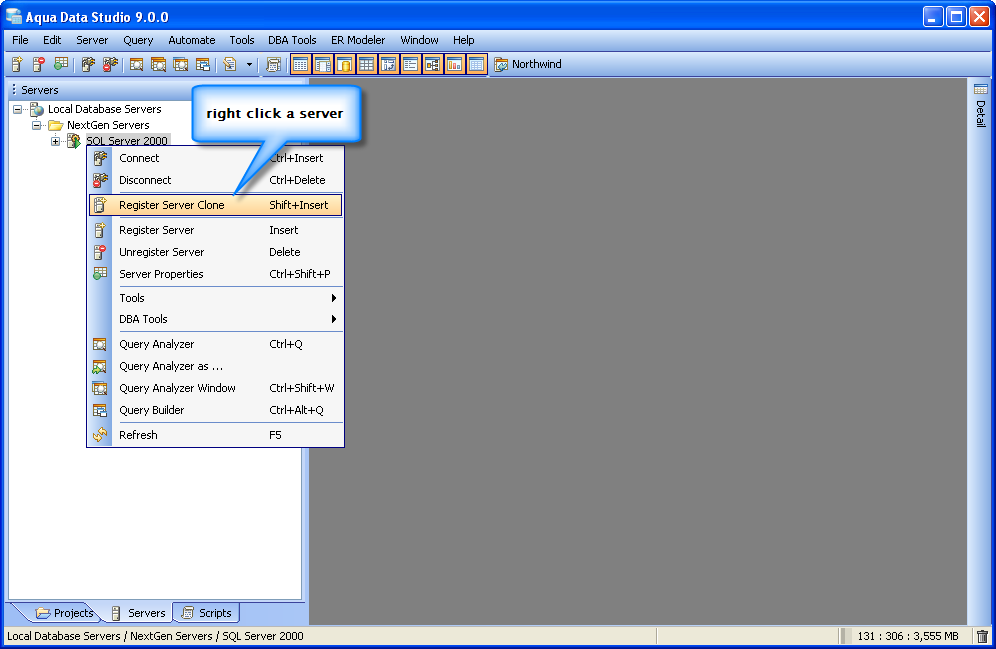Click Servers panel header grip
Image resolution: width=996 pixels, height=649 pixels.
(x=14, y=90)
